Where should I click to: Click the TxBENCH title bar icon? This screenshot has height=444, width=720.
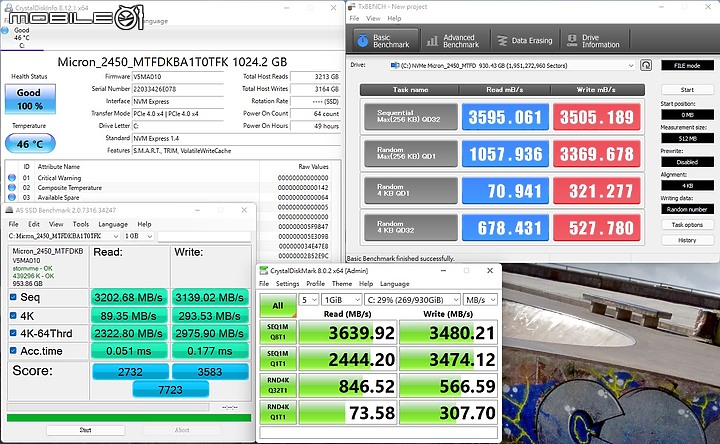352,7
